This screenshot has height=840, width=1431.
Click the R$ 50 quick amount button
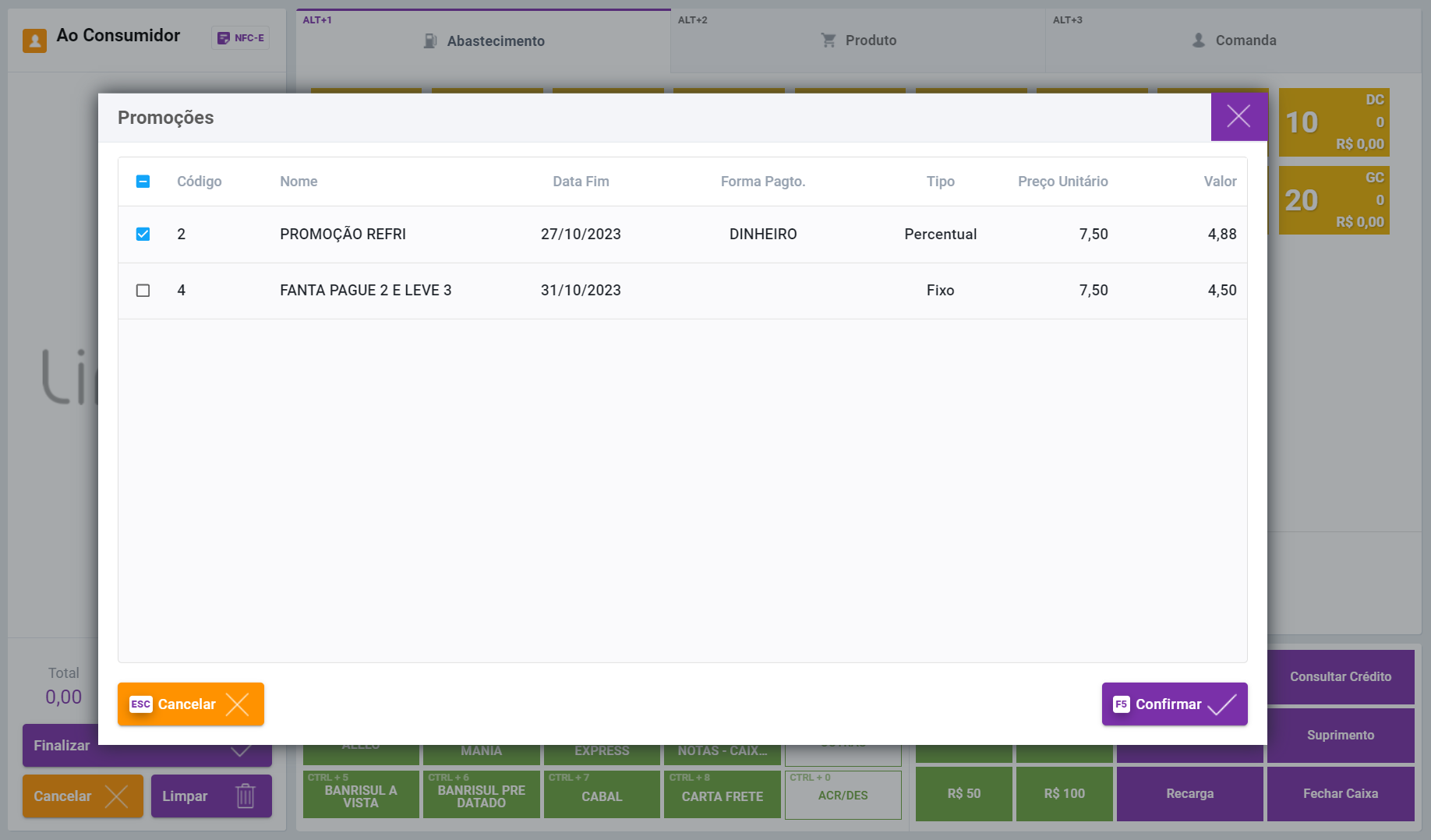[x=964, y=793]
